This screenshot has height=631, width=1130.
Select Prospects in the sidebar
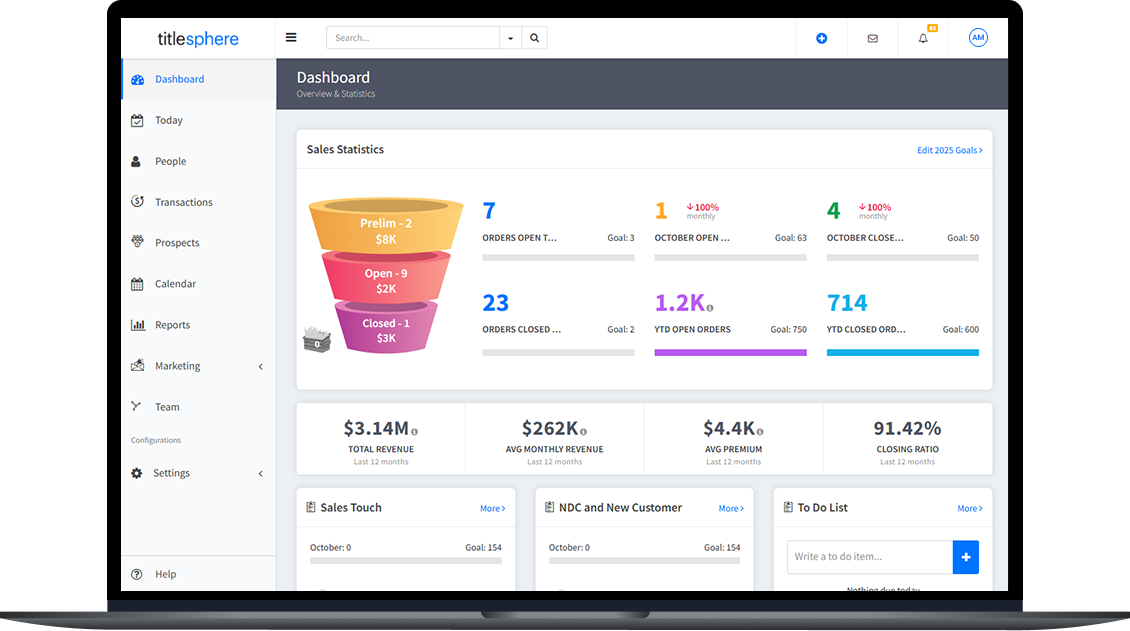177,243
